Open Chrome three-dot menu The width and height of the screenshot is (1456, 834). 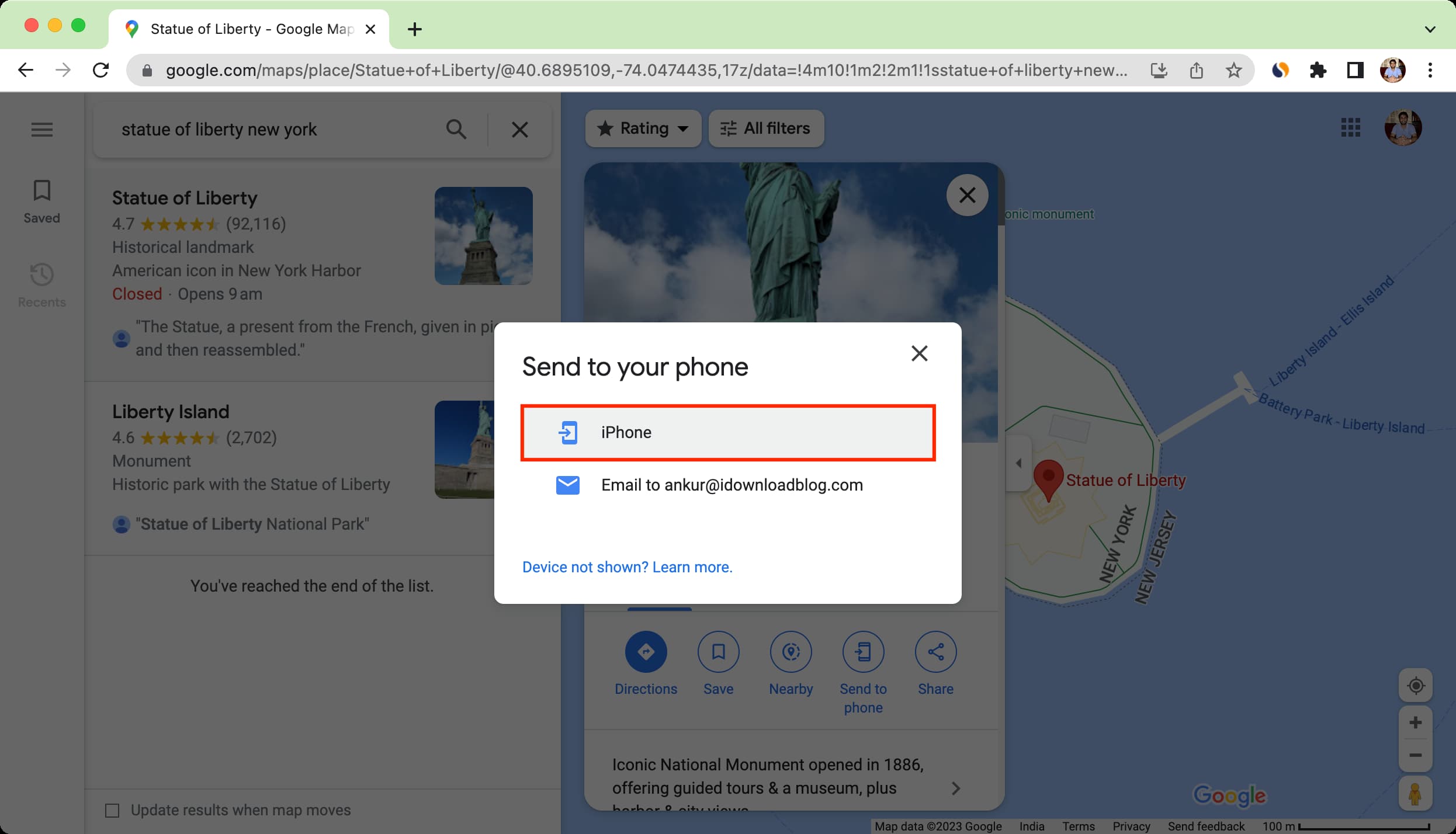(x=1430, y=71)
